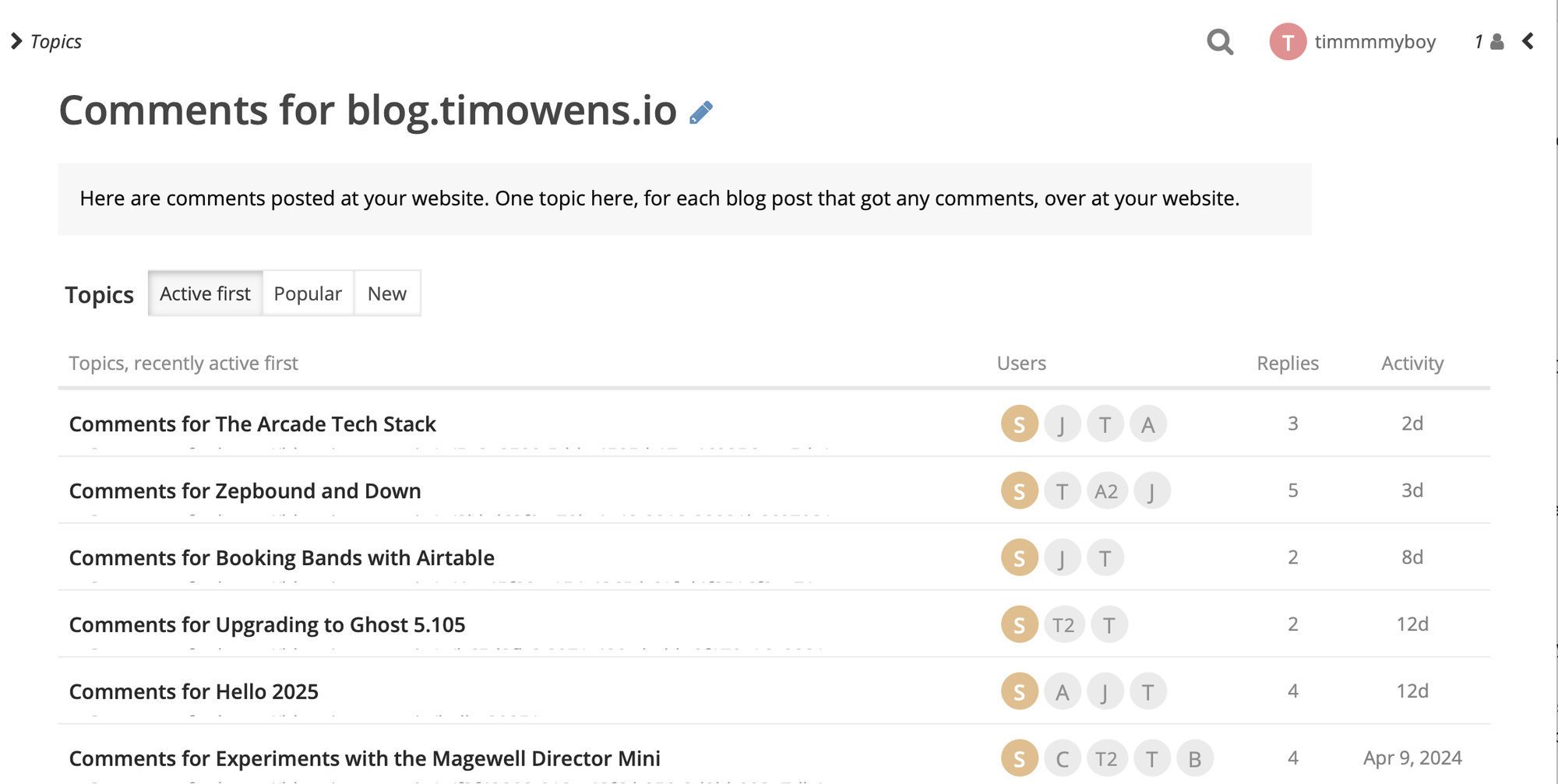The width and height of the screenshot is (1558, 784).
Task: Click the pencil edit icon beside title
Action: point(701,113)
